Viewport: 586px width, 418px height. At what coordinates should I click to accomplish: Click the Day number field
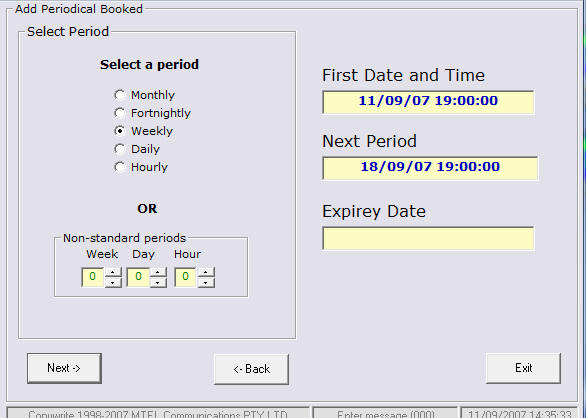coord(138,277)
